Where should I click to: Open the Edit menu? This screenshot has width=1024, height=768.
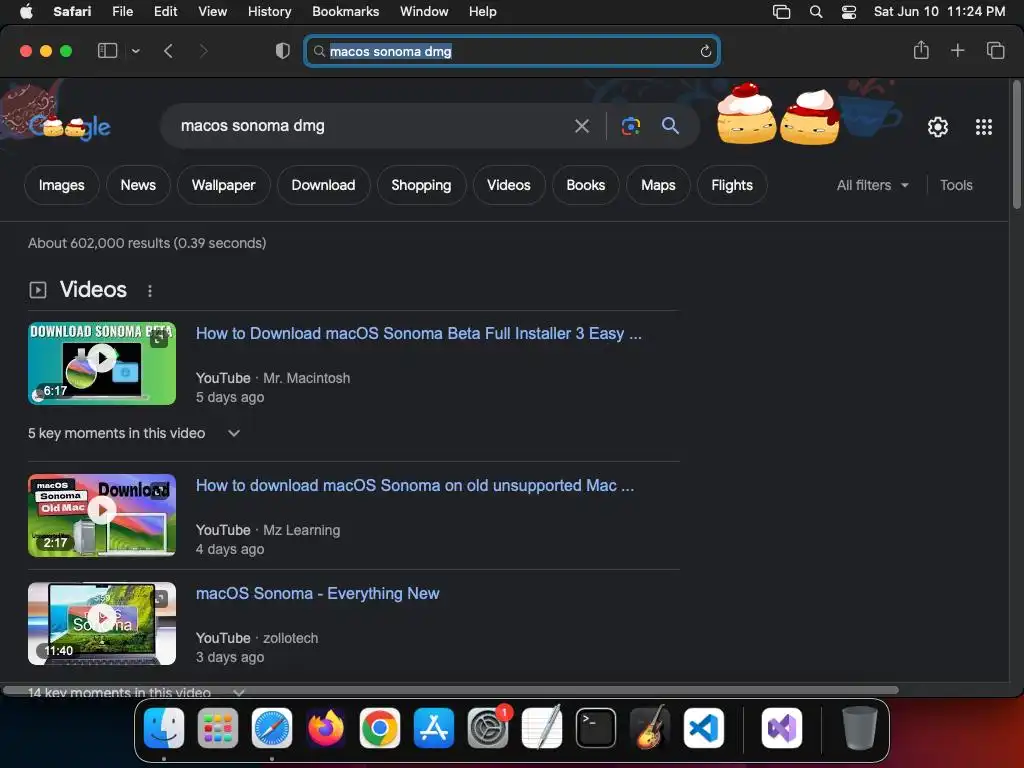[x=165, y=11]
